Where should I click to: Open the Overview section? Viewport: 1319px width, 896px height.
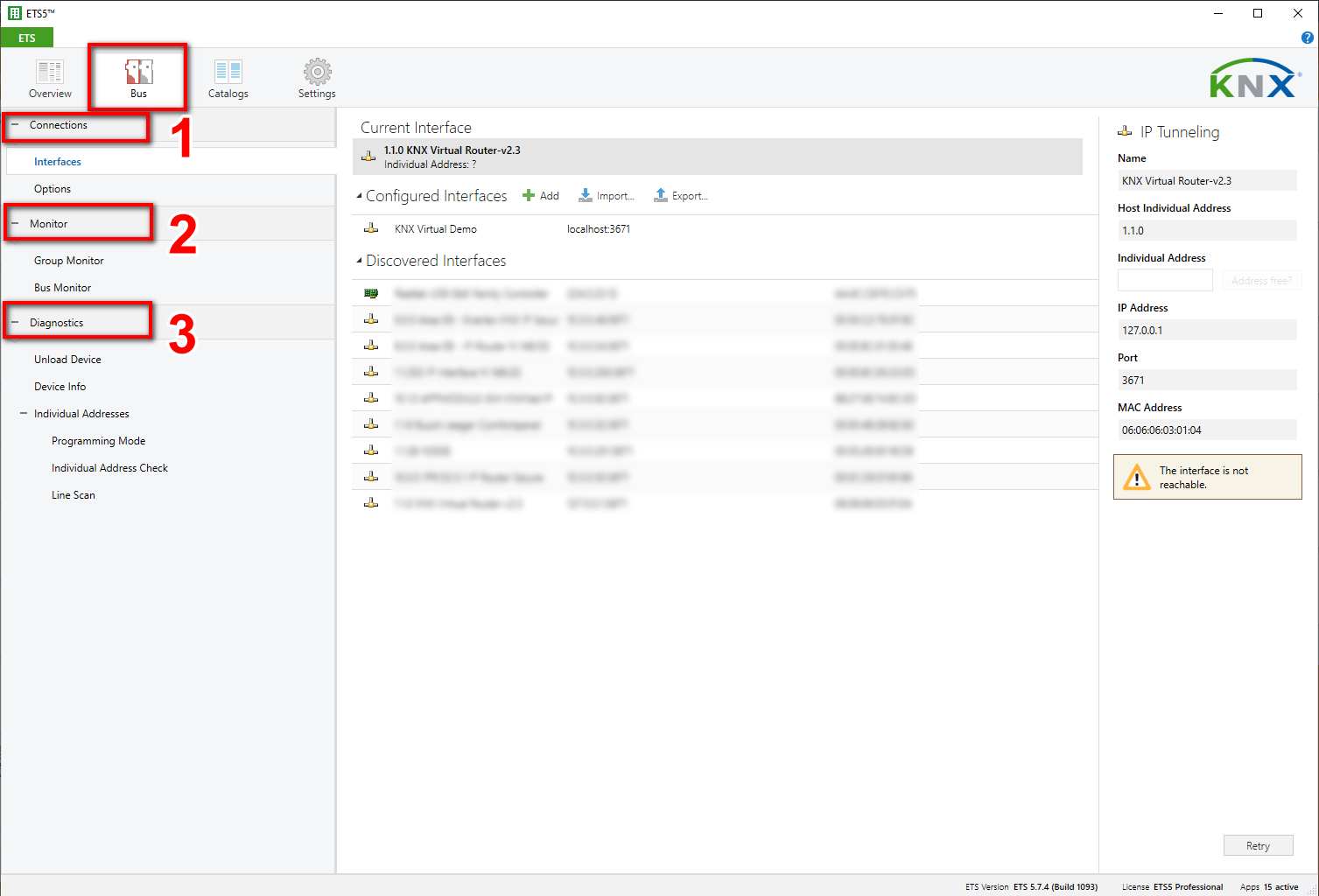(50, 78)
